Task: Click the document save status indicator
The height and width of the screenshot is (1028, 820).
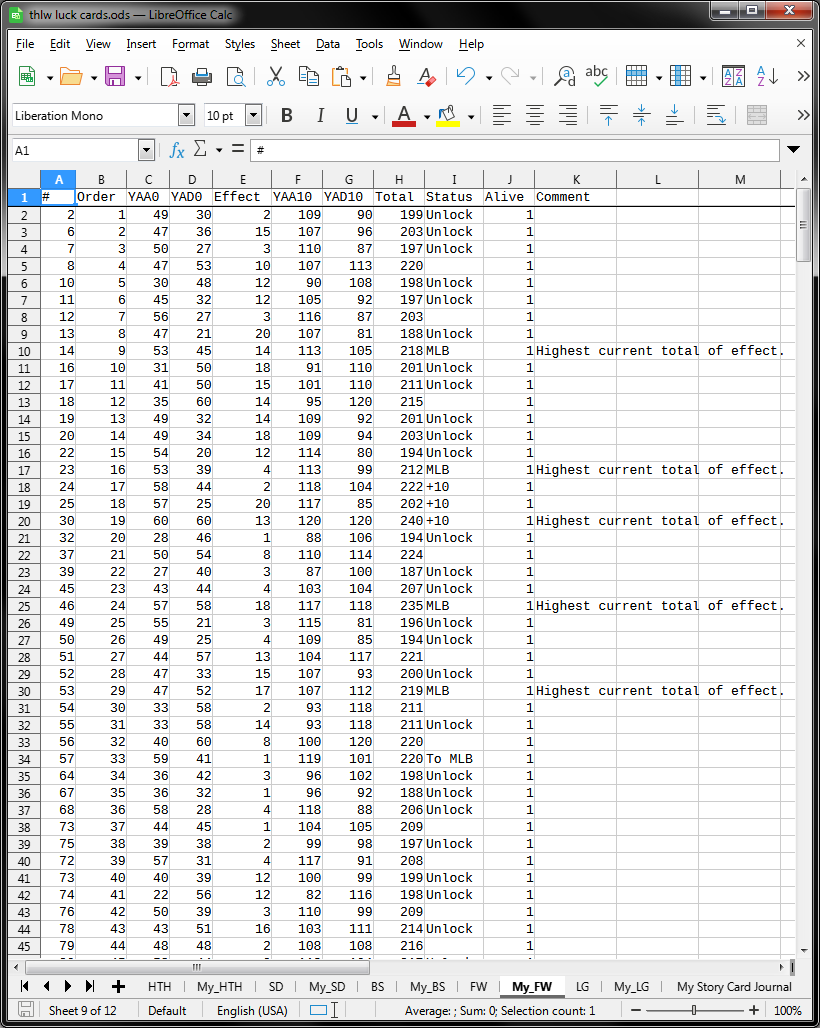Action: coord(26,1010)
